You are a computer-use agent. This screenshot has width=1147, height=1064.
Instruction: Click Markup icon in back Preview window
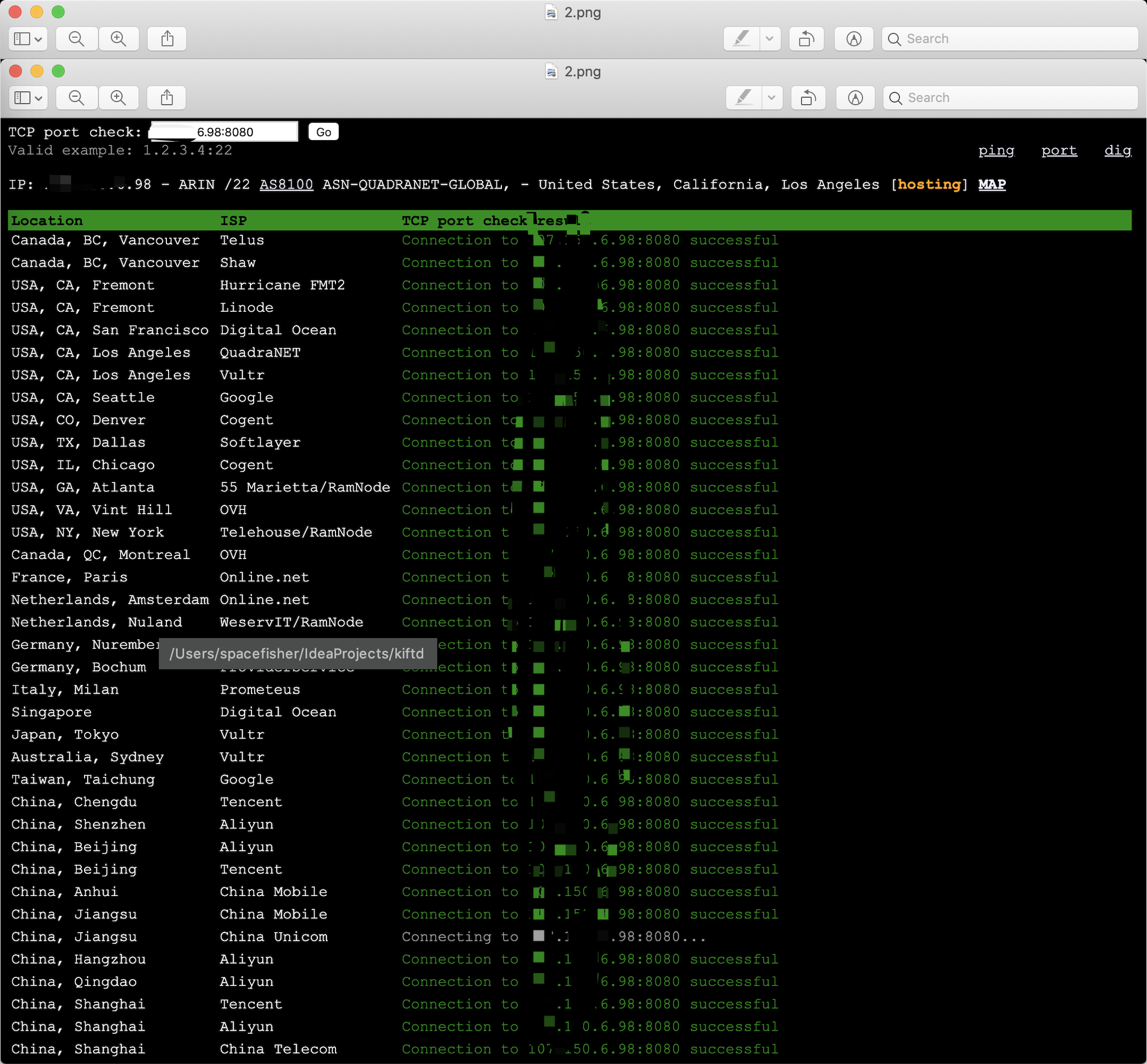click(x=854, y=39)
